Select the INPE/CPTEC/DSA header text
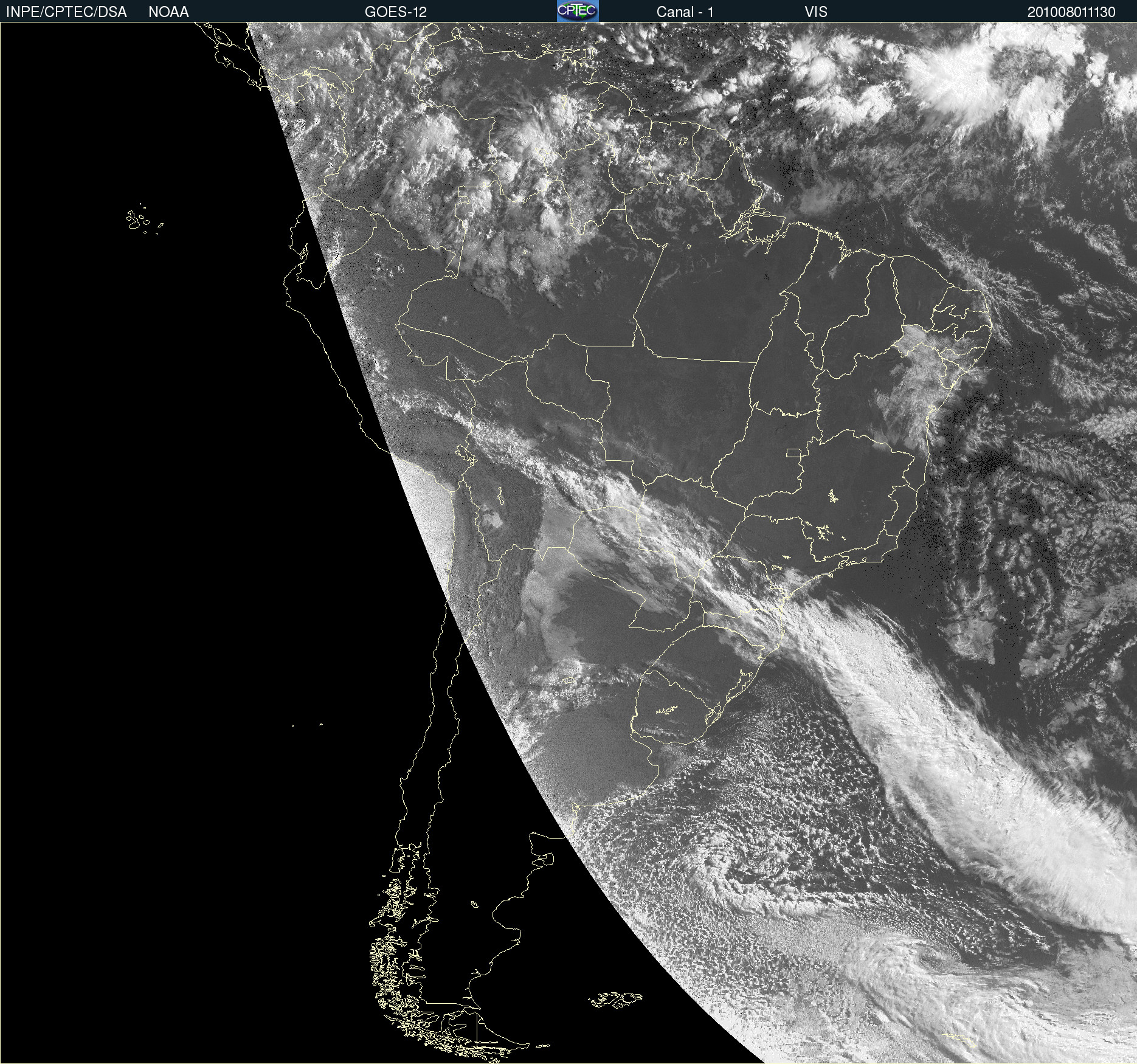Screen dimensions: 1137x1064 (66, 12)
